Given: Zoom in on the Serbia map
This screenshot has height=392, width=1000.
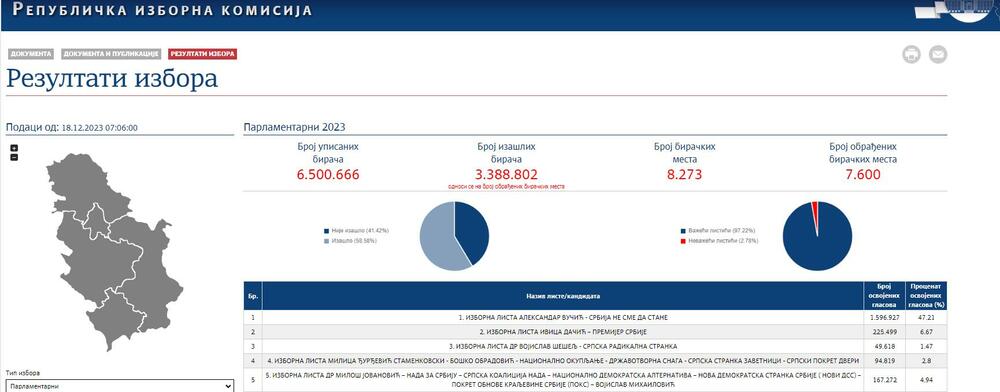Looking at the screenshot, I should click(14, 149).
